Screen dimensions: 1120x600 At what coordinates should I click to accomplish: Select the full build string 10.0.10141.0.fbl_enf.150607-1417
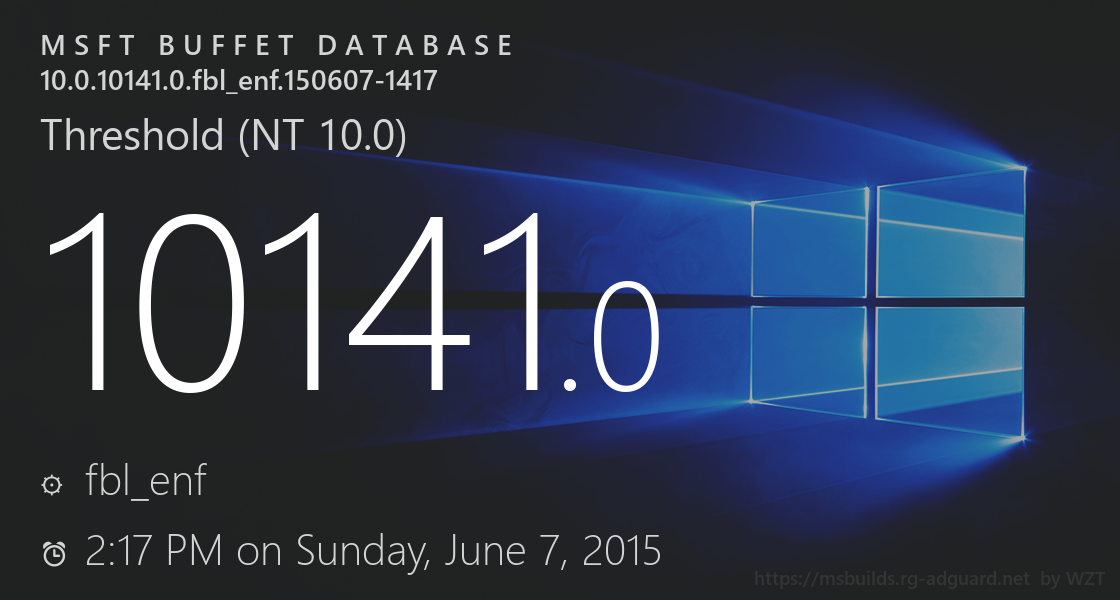238,81
